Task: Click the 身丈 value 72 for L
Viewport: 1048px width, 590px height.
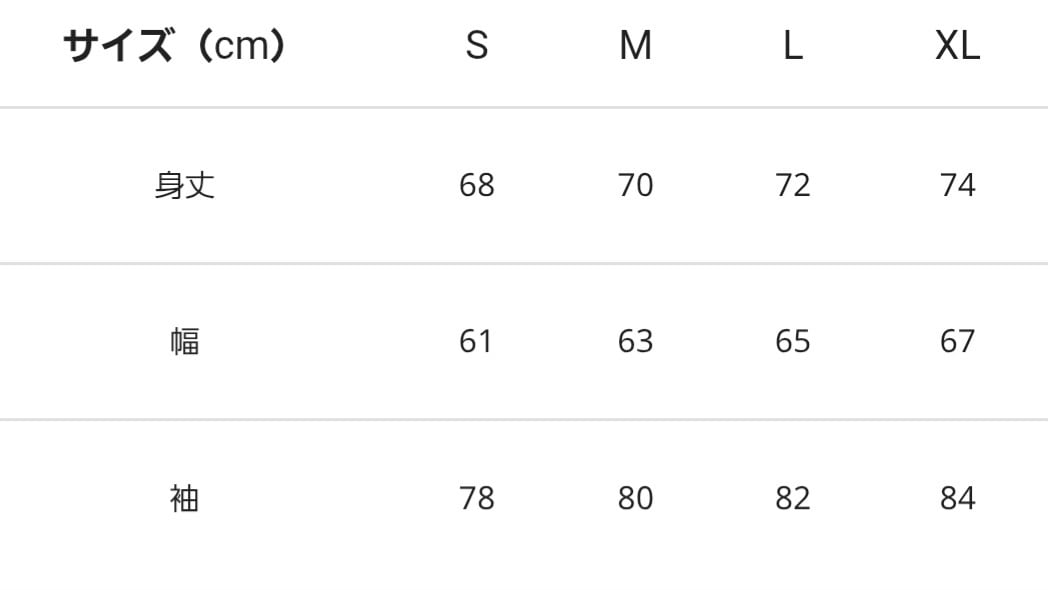Action: pyautogui.click(x=793, y=185)
